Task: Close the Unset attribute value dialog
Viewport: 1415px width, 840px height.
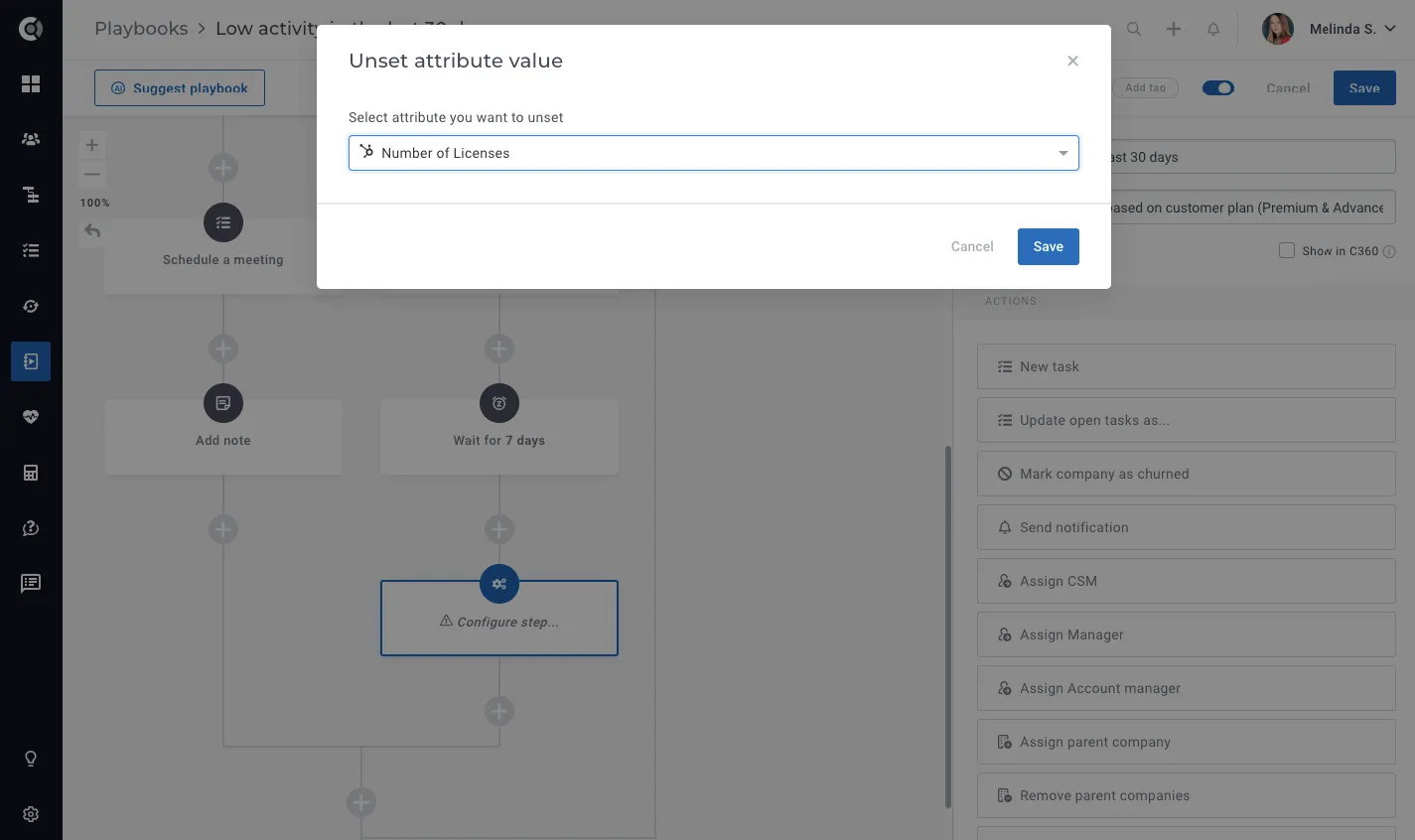Action: 1072,61
